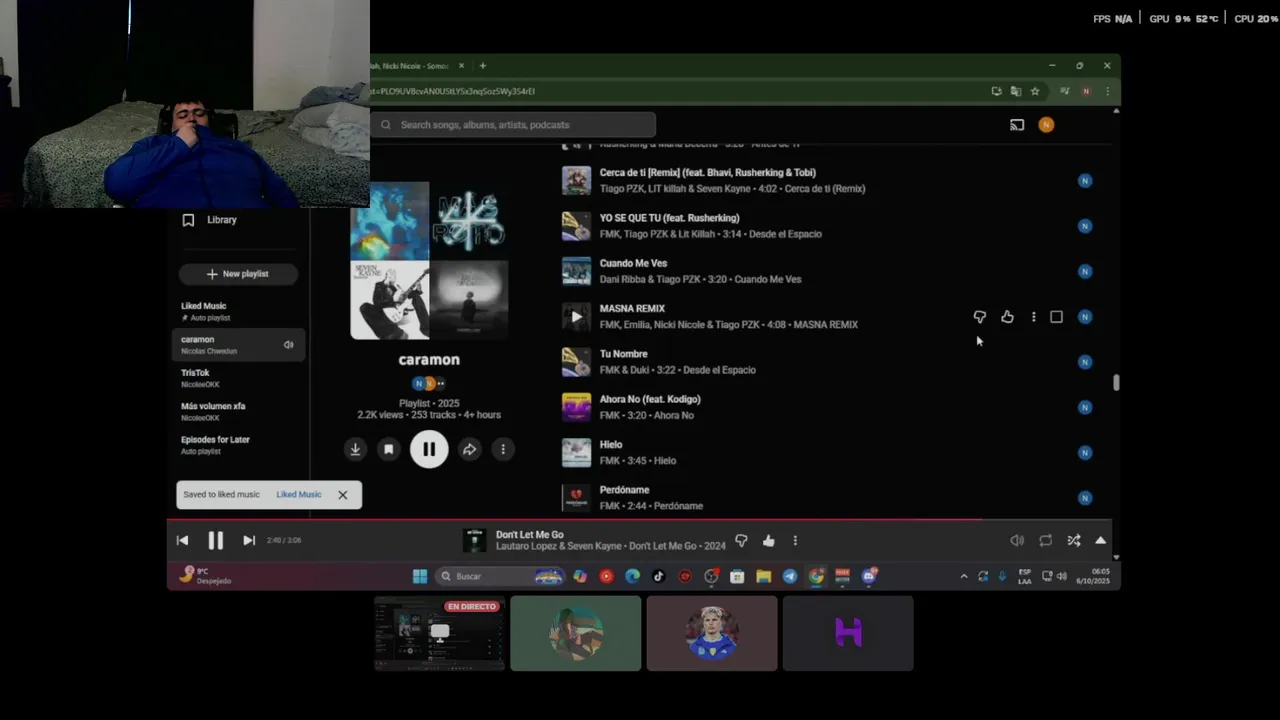
Task: Open the EN DIRECTO live stream thumbnail
Action: pyautogui.click(x=439, y=634)
